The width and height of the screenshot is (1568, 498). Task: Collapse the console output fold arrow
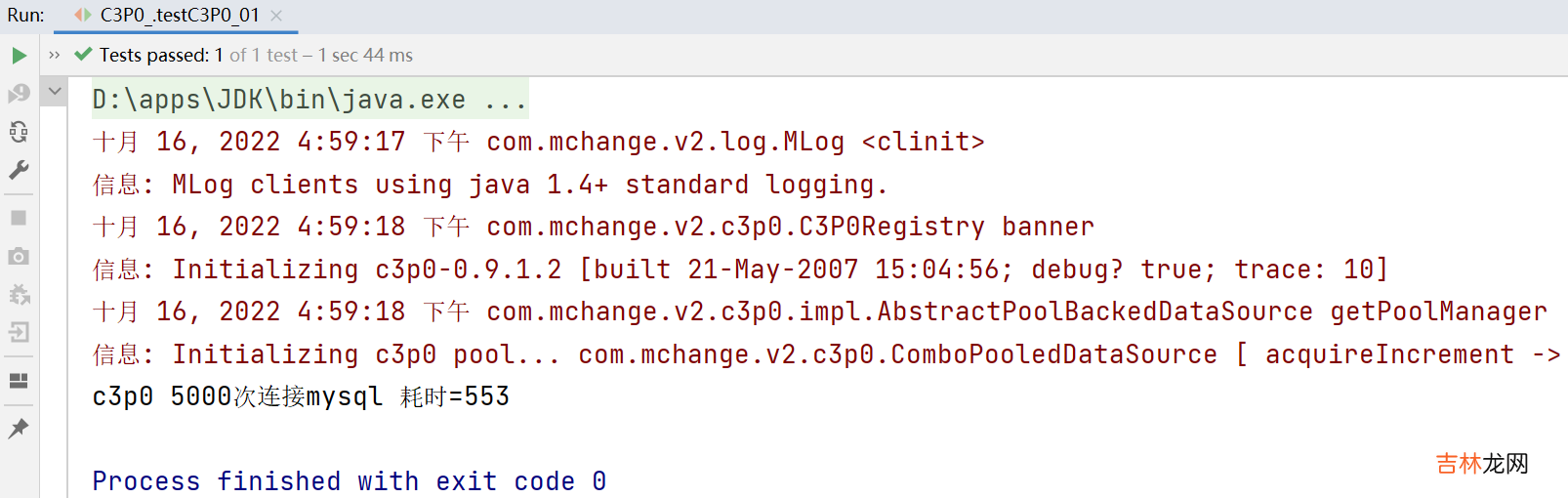(55, 92)
